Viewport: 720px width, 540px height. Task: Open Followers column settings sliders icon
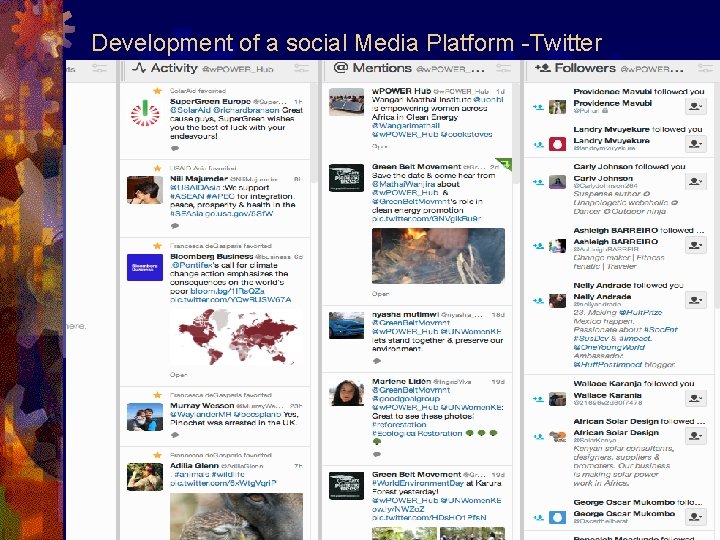coord(705,68)
